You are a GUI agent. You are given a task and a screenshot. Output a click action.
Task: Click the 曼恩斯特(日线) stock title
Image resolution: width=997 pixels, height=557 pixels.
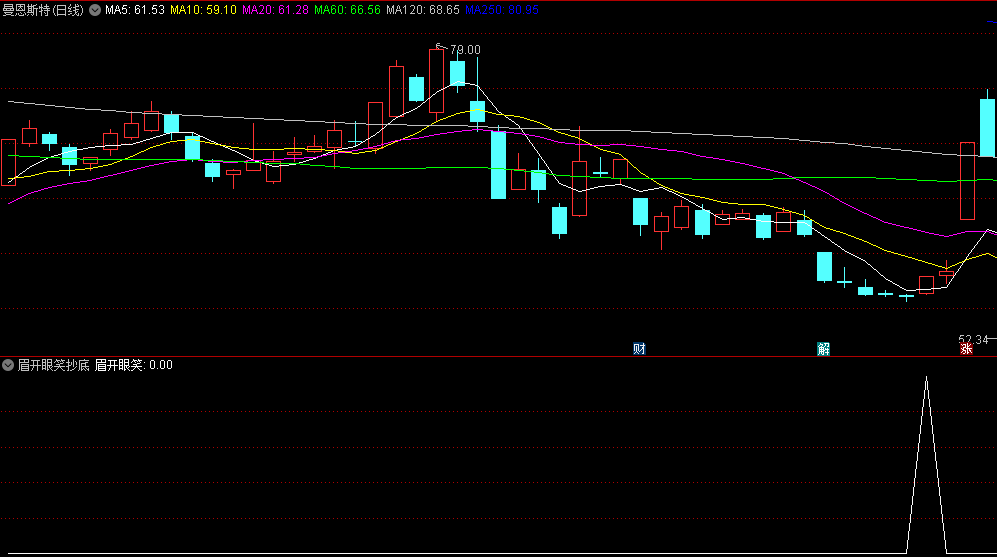[x=44, y=9]
